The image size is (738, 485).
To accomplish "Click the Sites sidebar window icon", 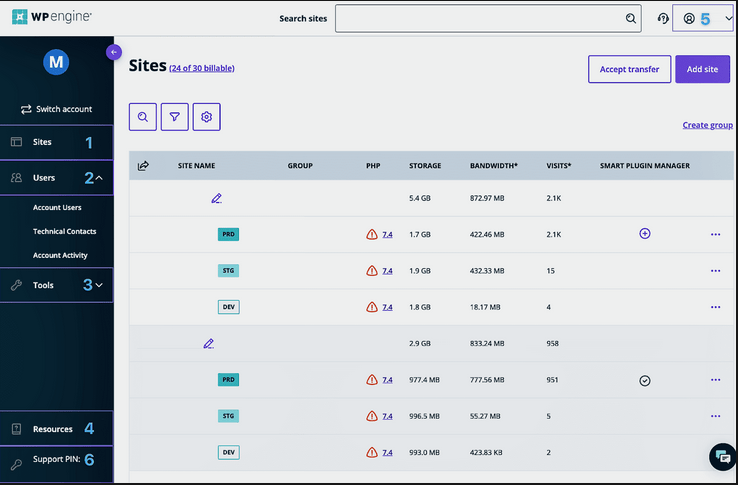I will point(16,142).
